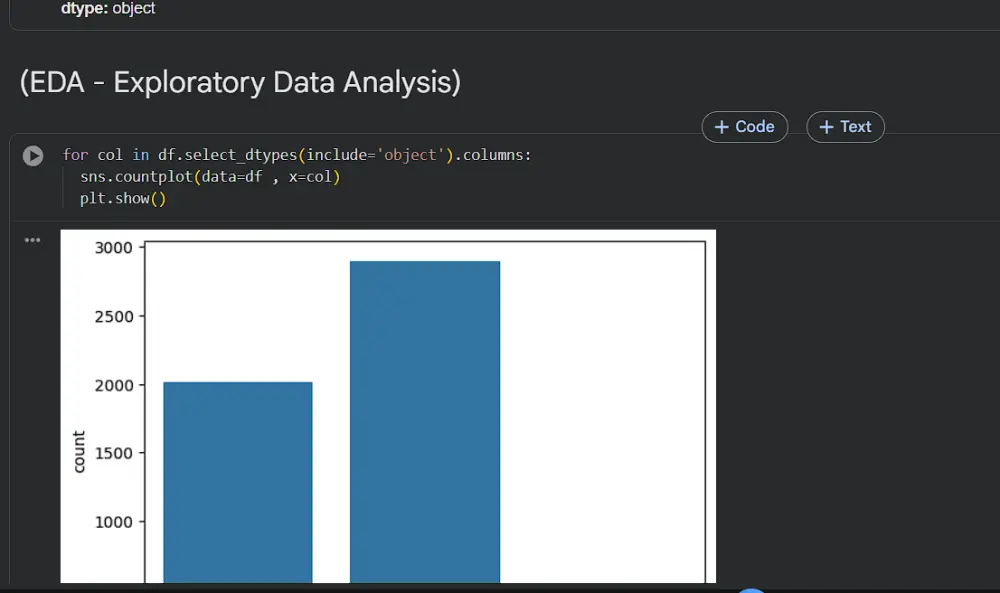Add a new Text cell
The image size is (1000, 593).
click(x=845, y=127)
